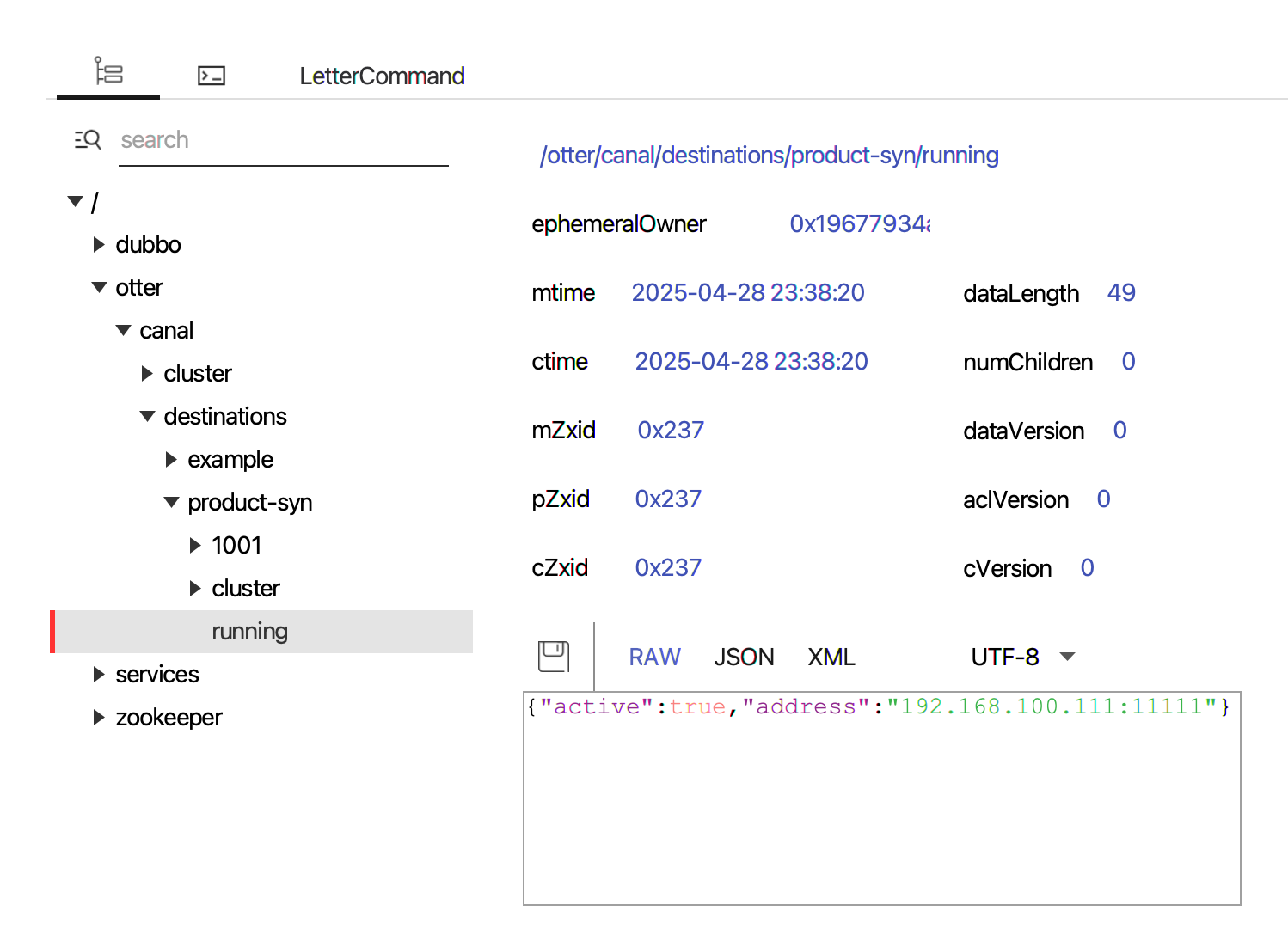Click the search filter icon

[x=88, y=139]
